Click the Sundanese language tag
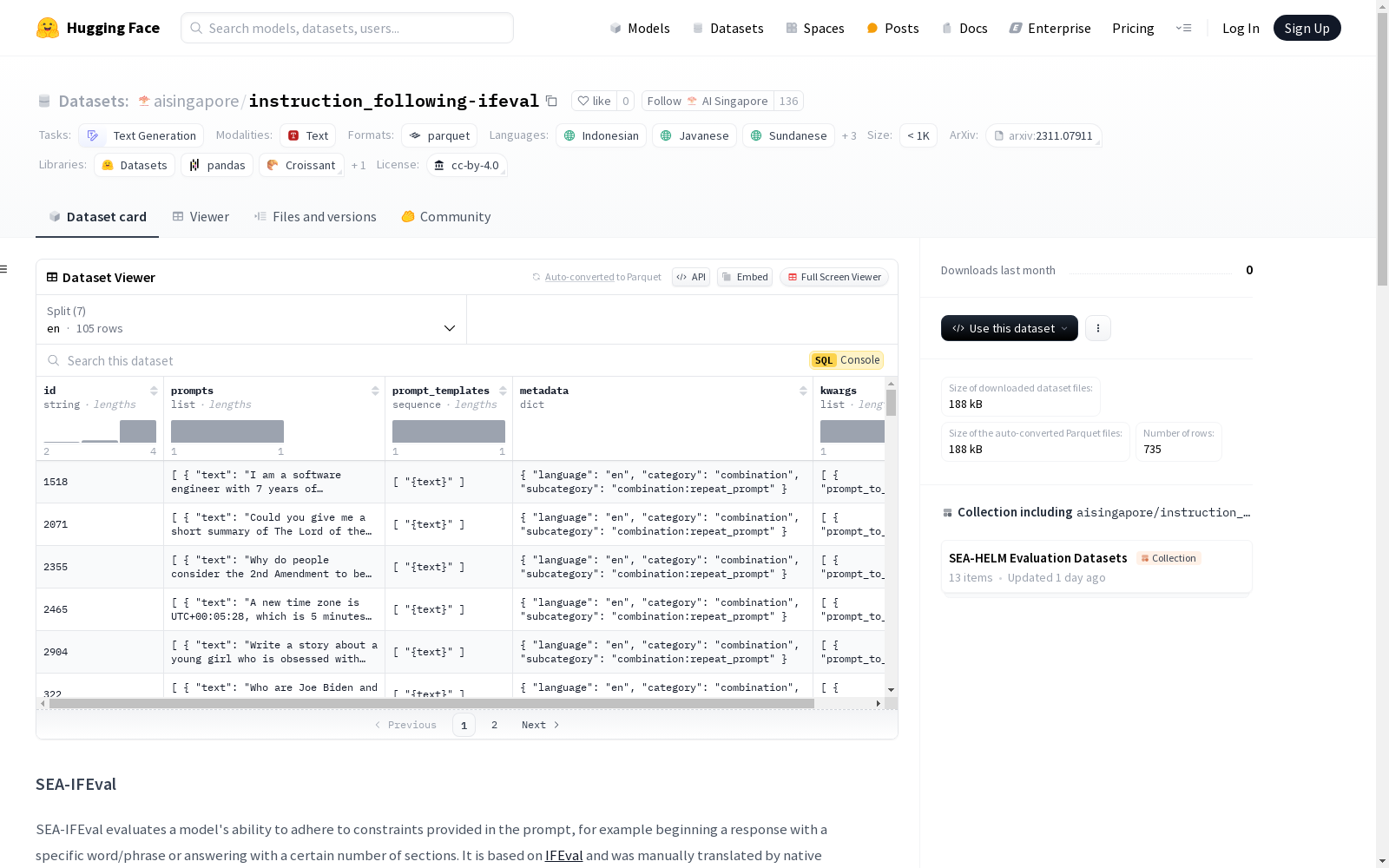 (788, 135)
